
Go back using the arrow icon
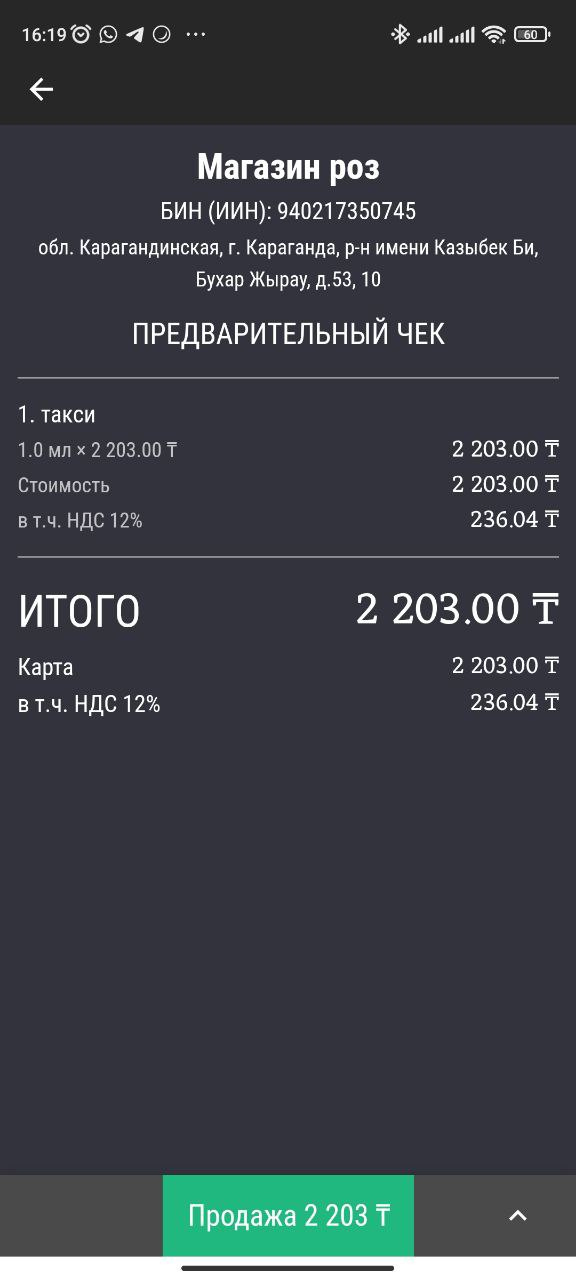point(41,90)
